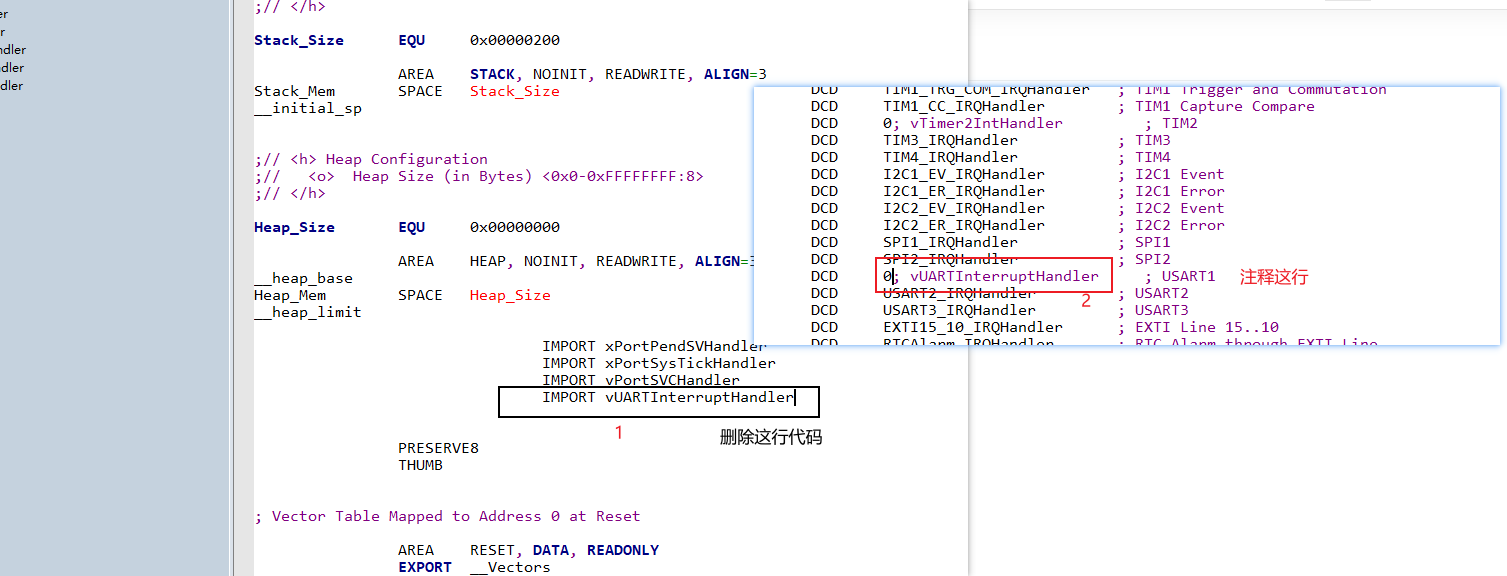Click the STACK area name in the AREA line
The width and height of the screenshot is (1507, 576).
pos(492,75)
